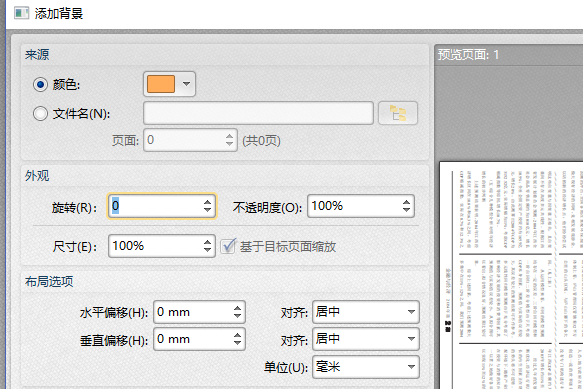The image size is (583, 389).
Task: Click the browse folder icon button
Action: pyautogui.click(x=398, y=113)
